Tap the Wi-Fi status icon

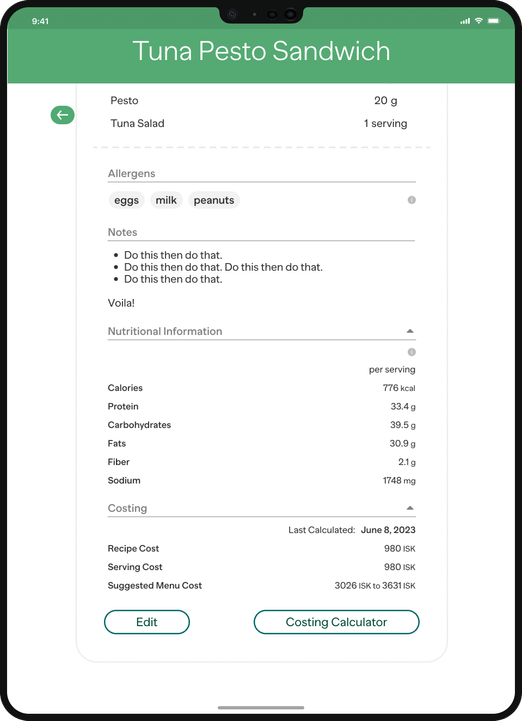(479, 21)
